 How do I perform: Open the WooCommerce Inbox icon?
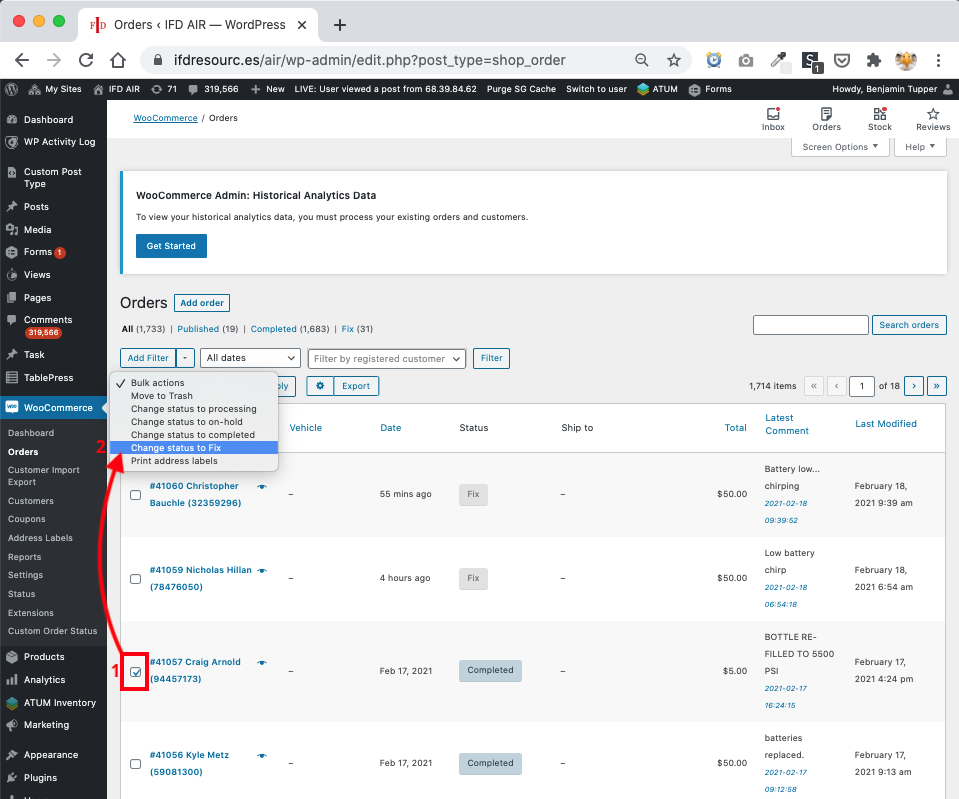773,119
